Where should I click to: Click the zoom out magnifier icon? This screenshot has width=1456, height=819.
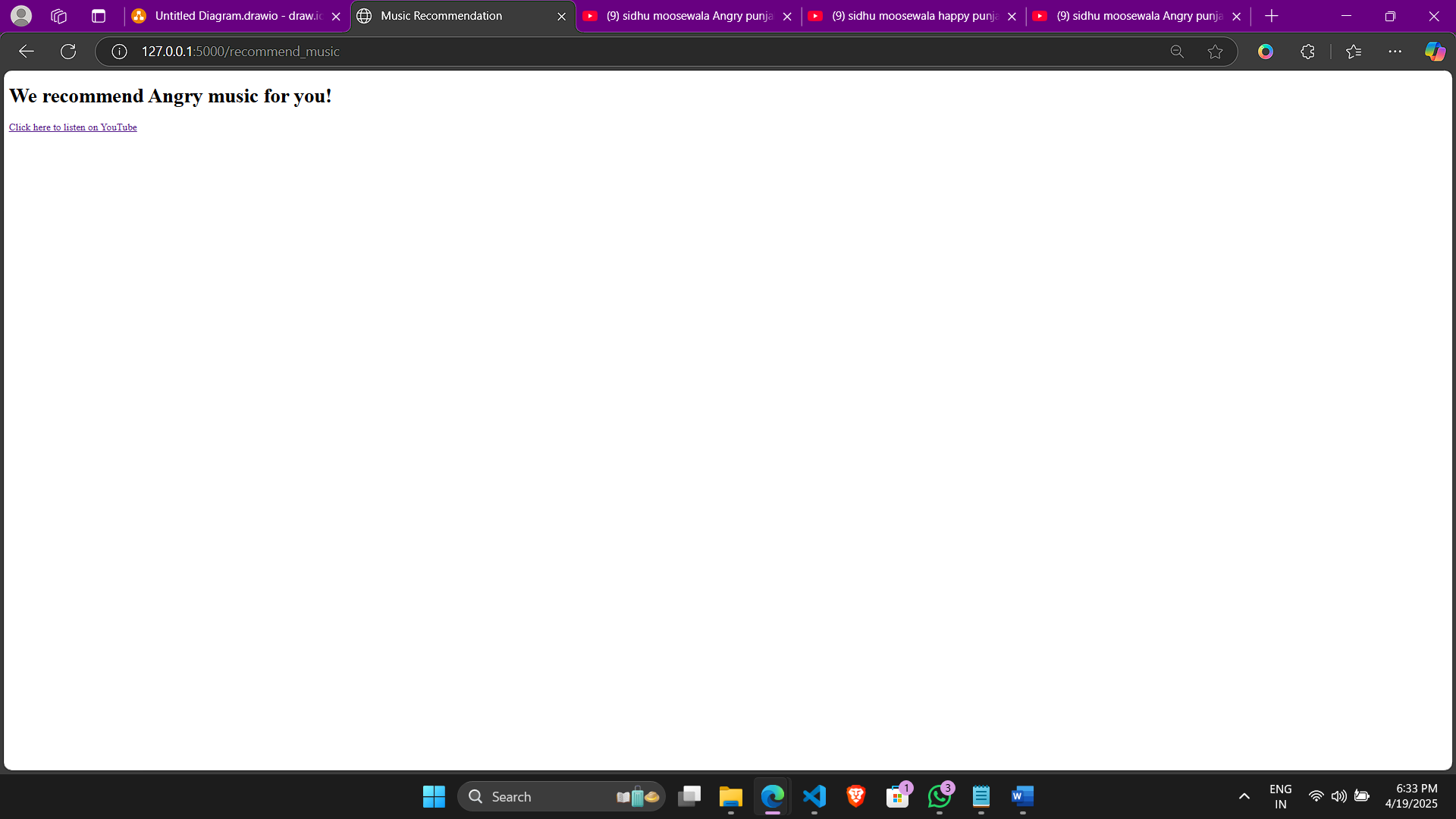[x=1177, y=52]
